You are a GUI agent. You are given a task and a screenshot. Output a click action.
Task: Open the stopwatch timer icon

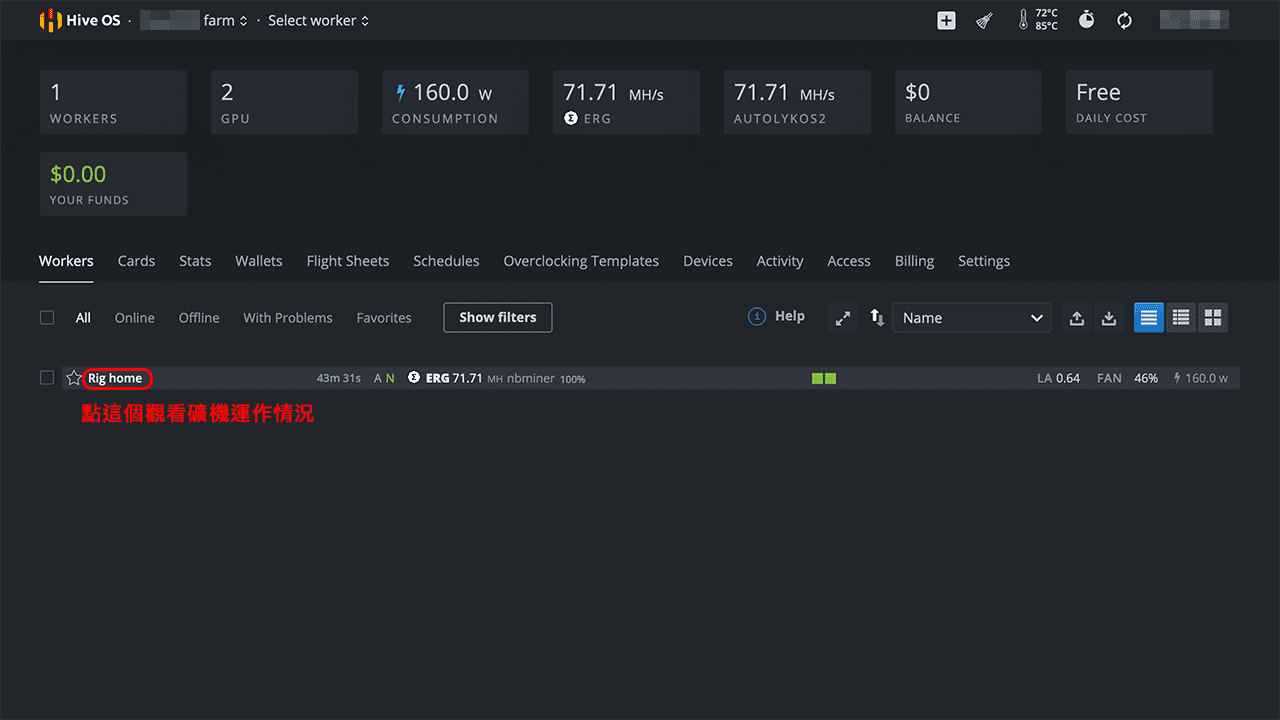point(1086,20)
